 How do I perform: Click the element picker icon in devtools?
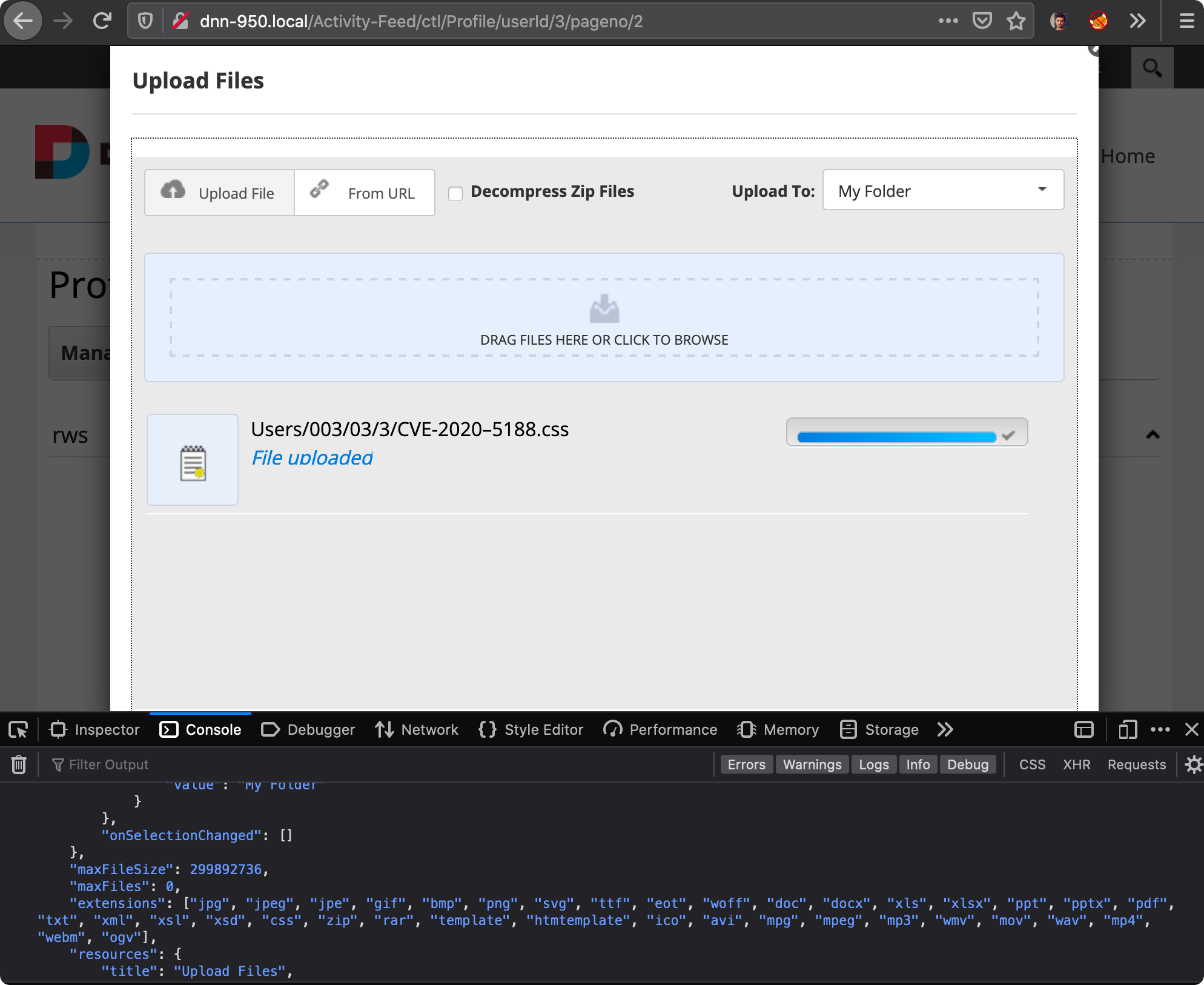(18, 729)
